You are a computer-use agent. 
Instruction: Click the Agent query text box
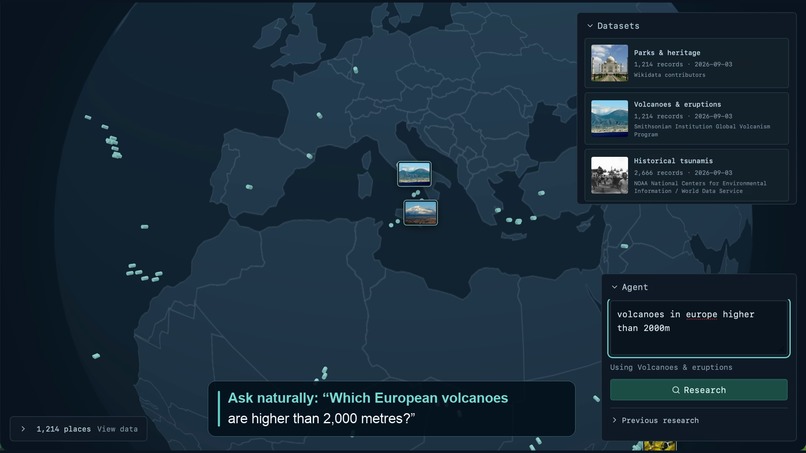coord(699,329)
